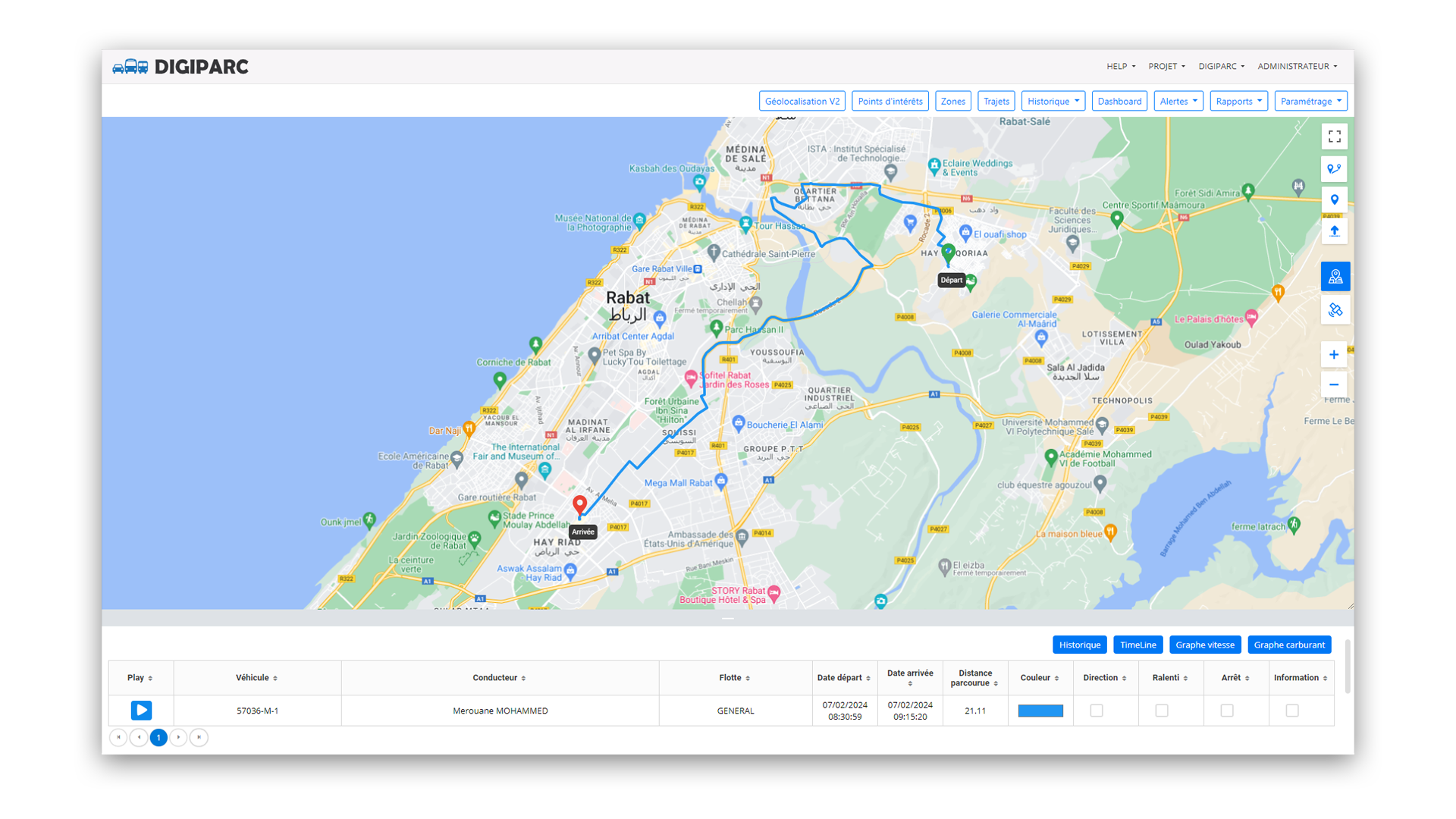This screenshot has width=1456, height=819.
Task: Click the Arribat Center Agdal pin
Action: tap(659, 318)
